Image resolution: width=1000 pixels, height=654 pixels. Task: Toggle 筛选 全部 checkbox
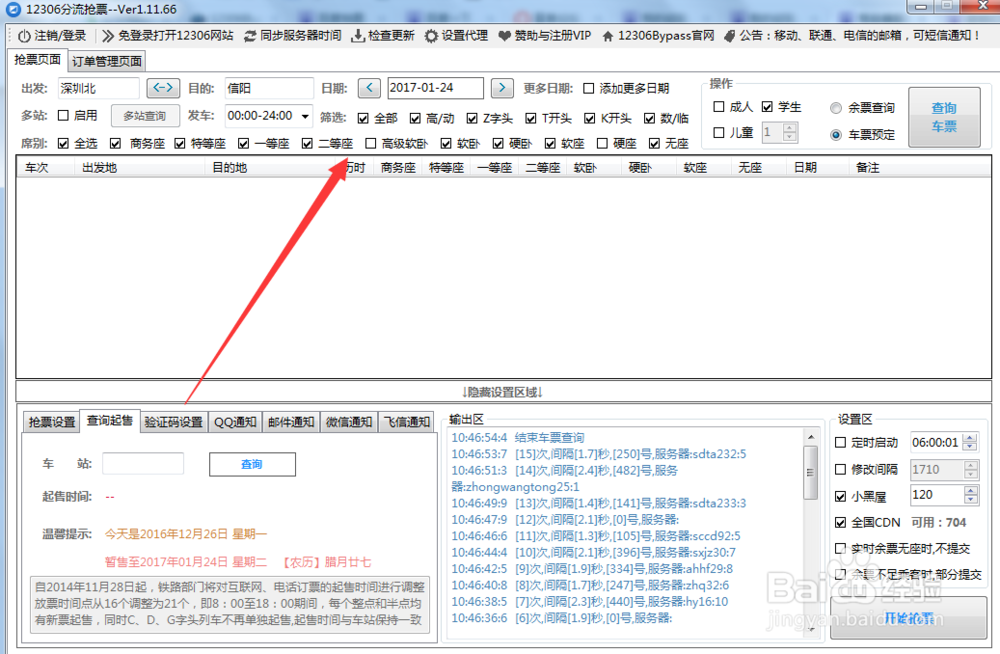[x=363, y=118]
